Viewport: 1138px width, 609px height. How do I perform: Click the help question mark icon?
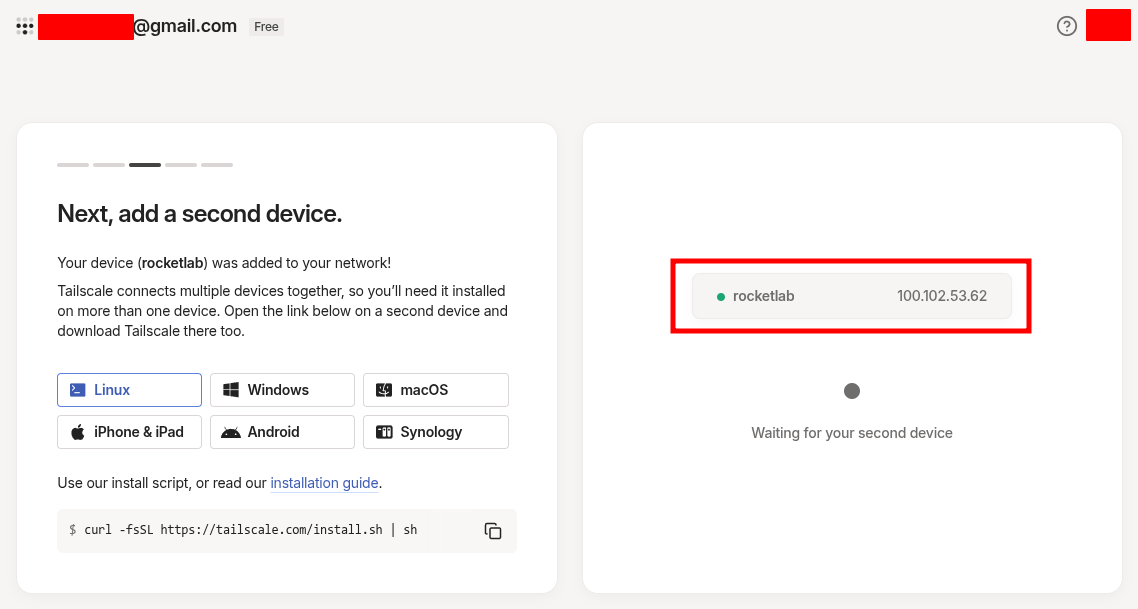click(x=1067, y=26)
